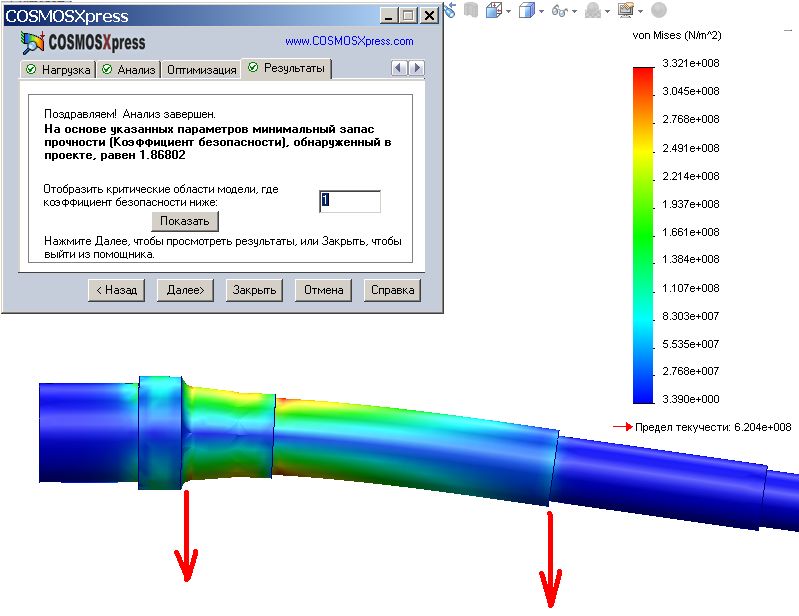Screen dimensions: 799x616
Task: Maximize the COSMOSXpress dialog
Action: pos(408,16)
